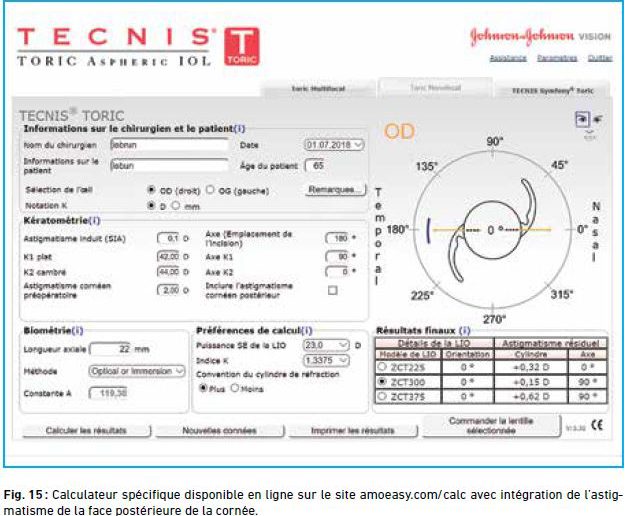Screen dimensions: 630x516
Task: Click 'Nouvelles données' button
Action: click(x=219, y=431)
